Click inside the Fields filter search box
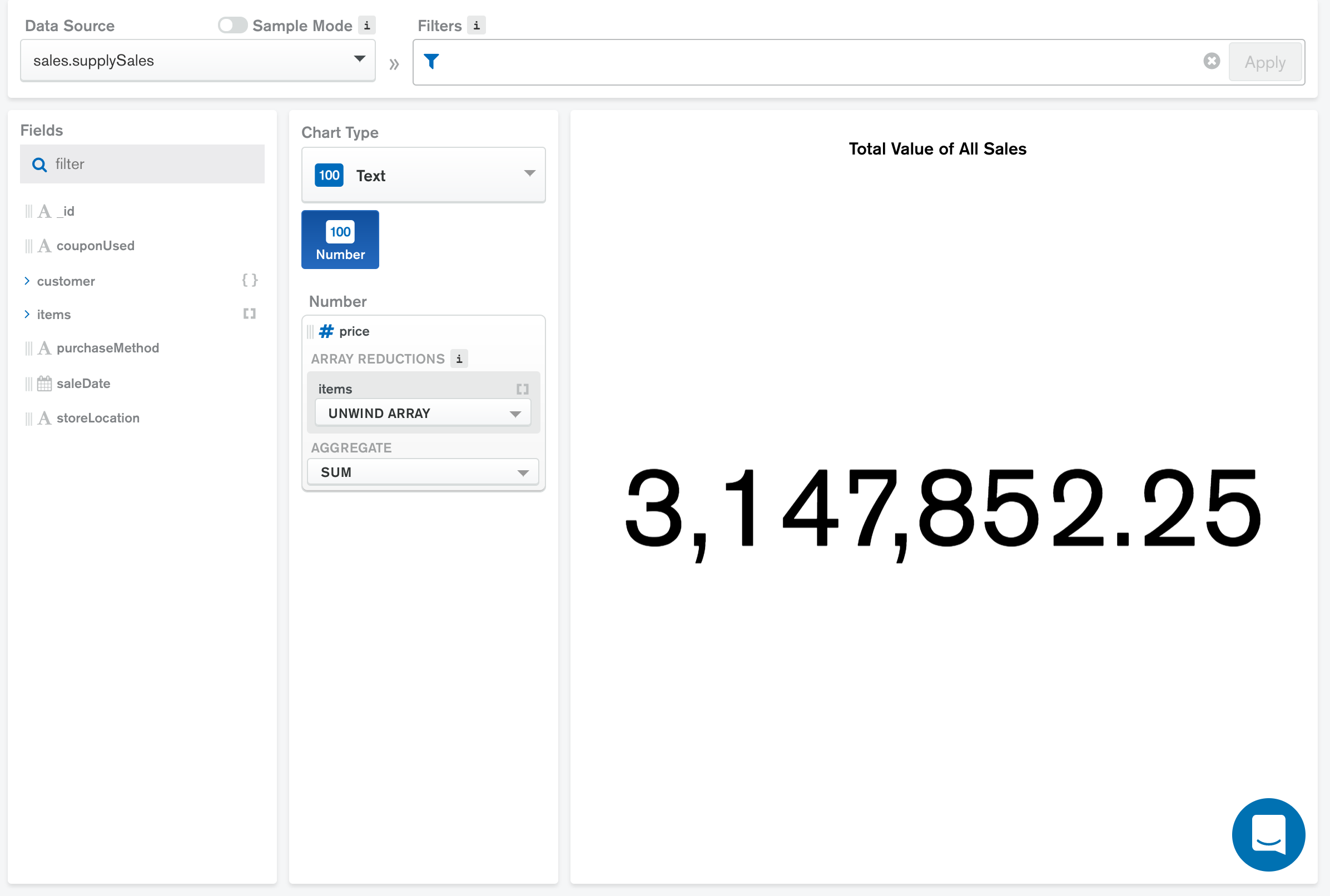This screenshot has height=896, width=1330. (142, 164)
